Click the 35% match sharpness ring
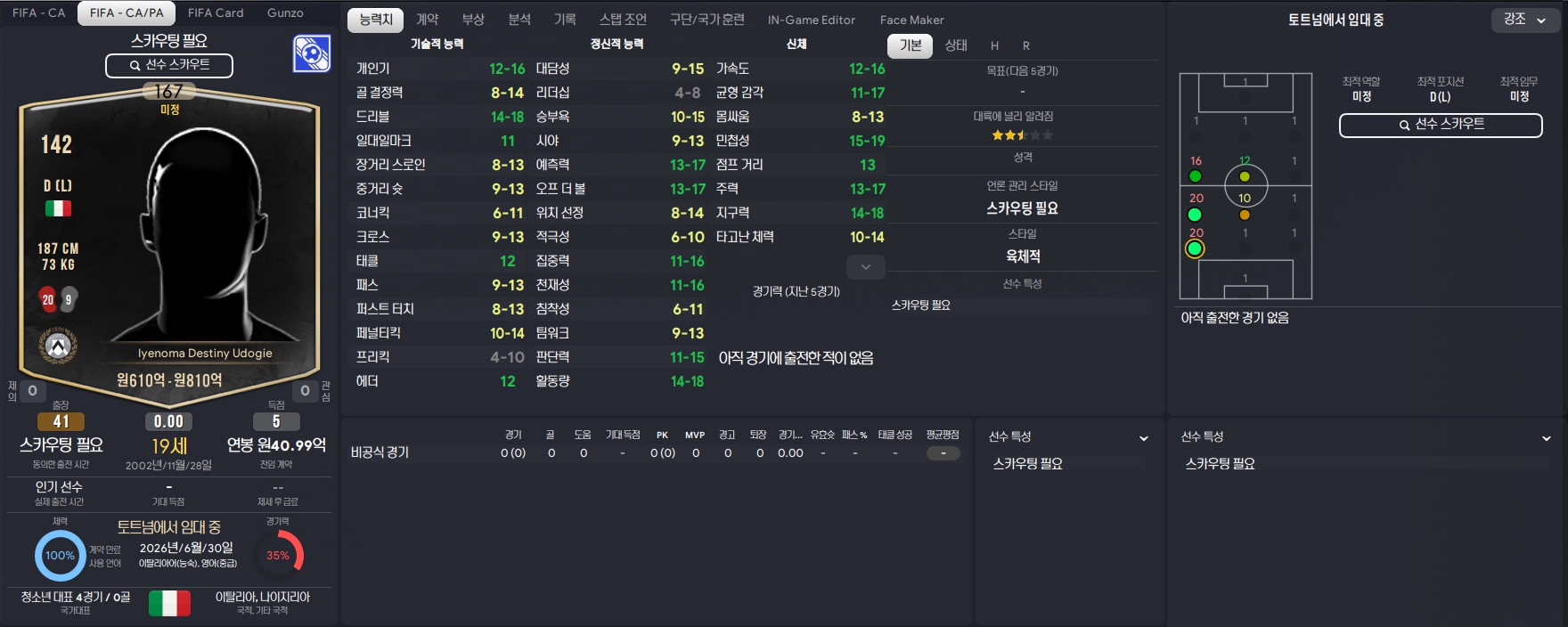 click(278, 555)
